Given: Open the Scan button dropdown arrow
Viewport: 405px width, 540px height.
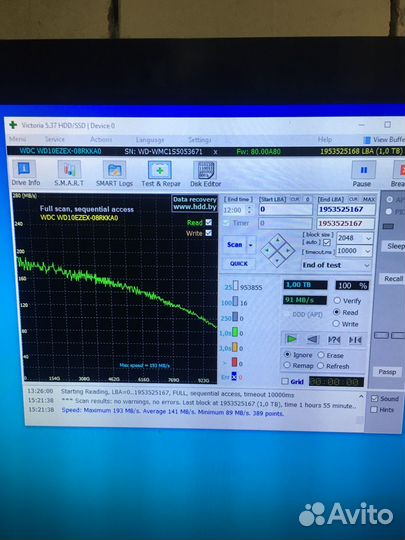Looking at the screenshot, I should (x=251, y=245).
